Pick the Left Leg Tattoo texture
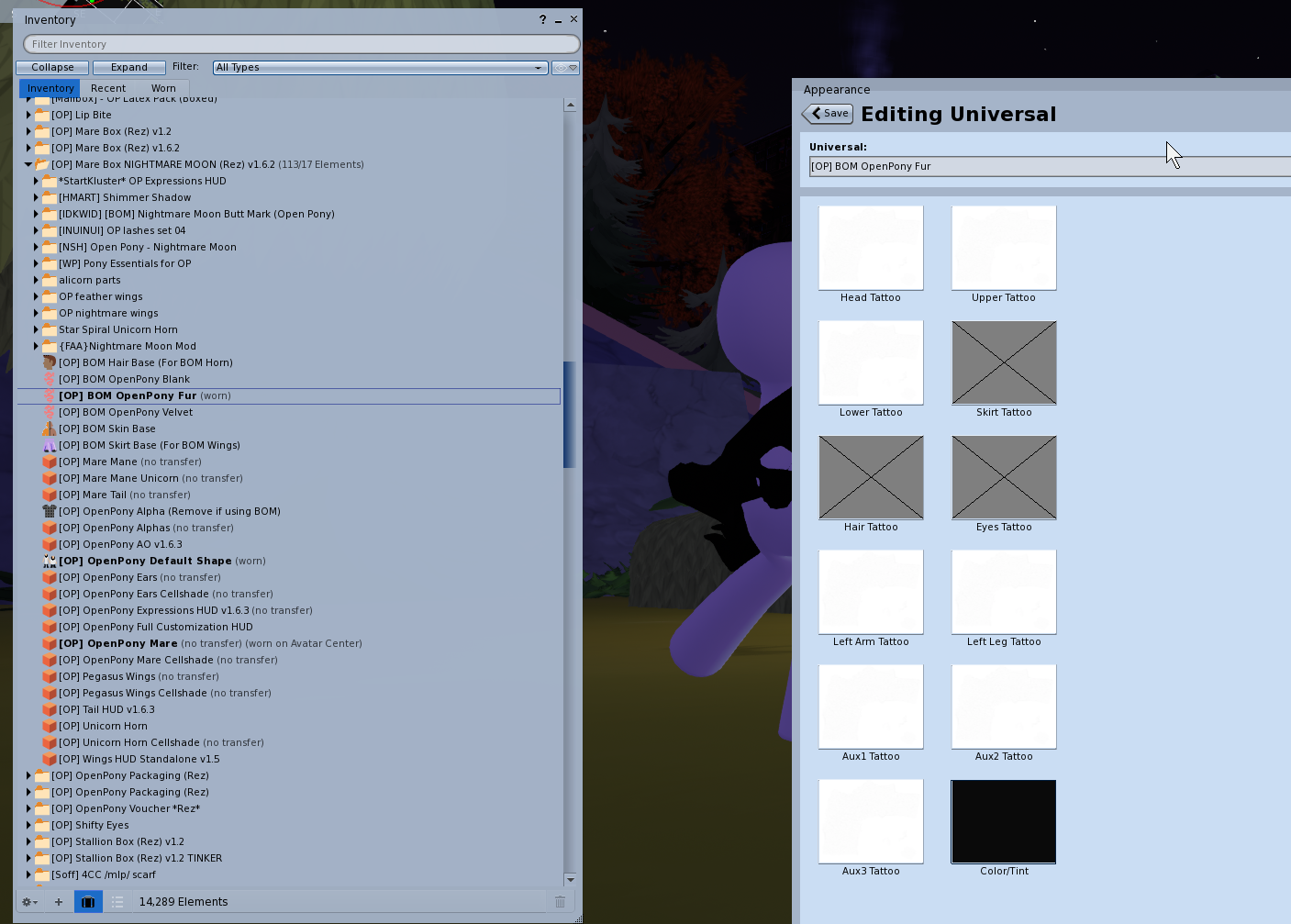The height and width of the screenshot is (924, 1291). pos(1004,592)
